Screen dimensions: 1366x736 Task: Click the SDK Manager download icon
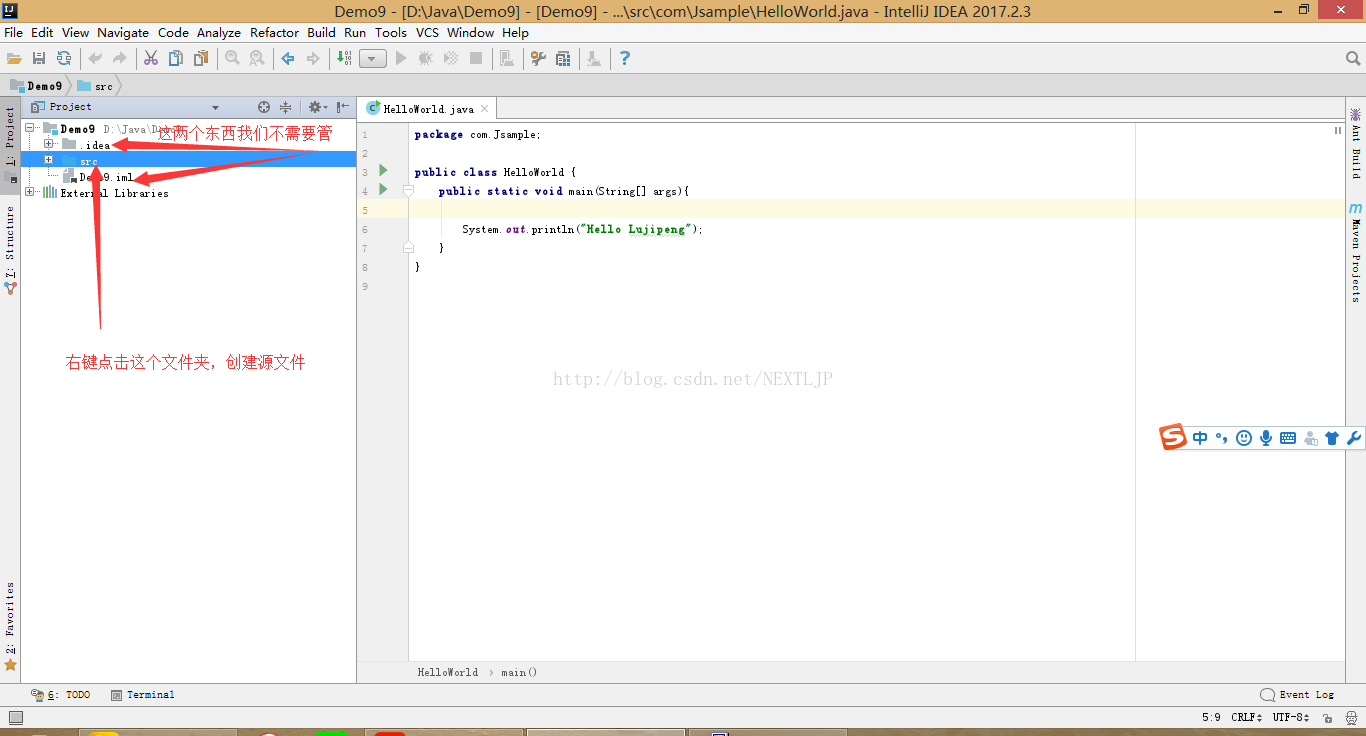click(x=594, y=58)
